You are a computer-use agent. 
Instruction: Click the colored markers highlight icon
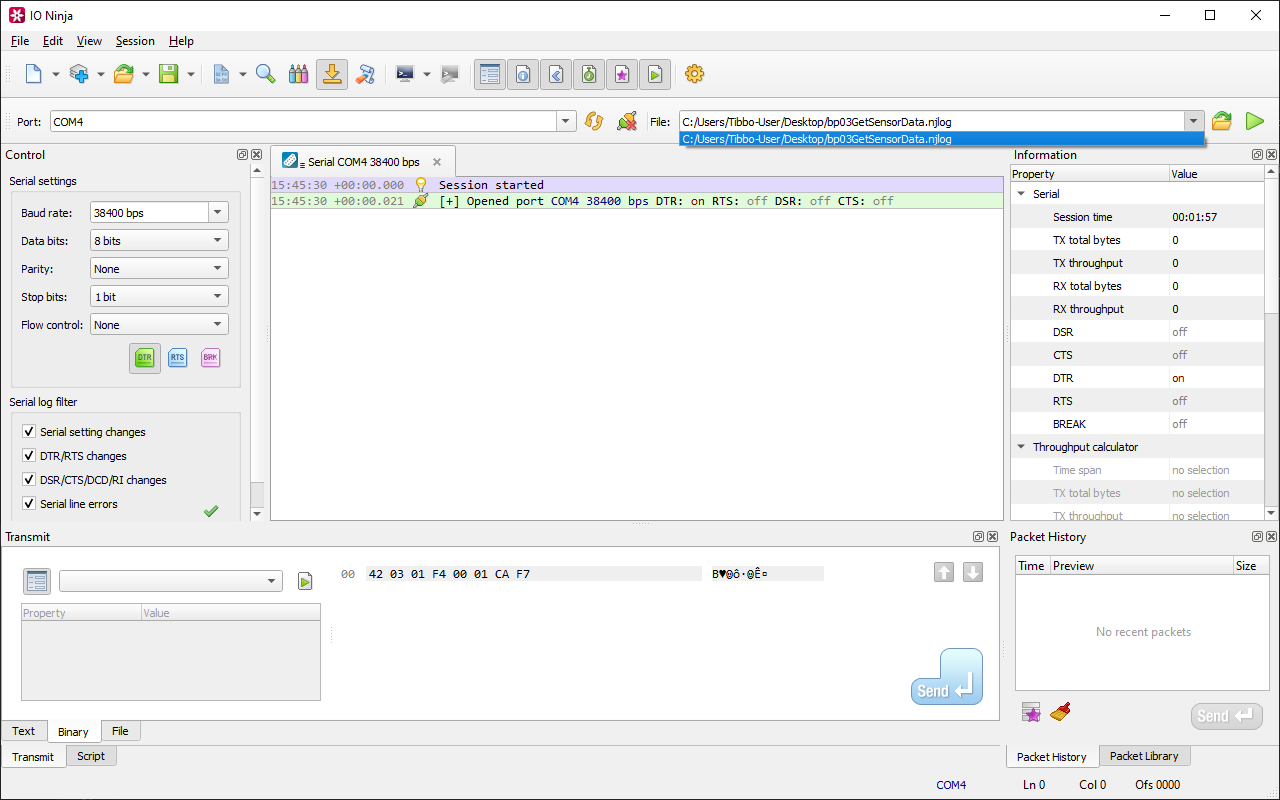(298, 74)
